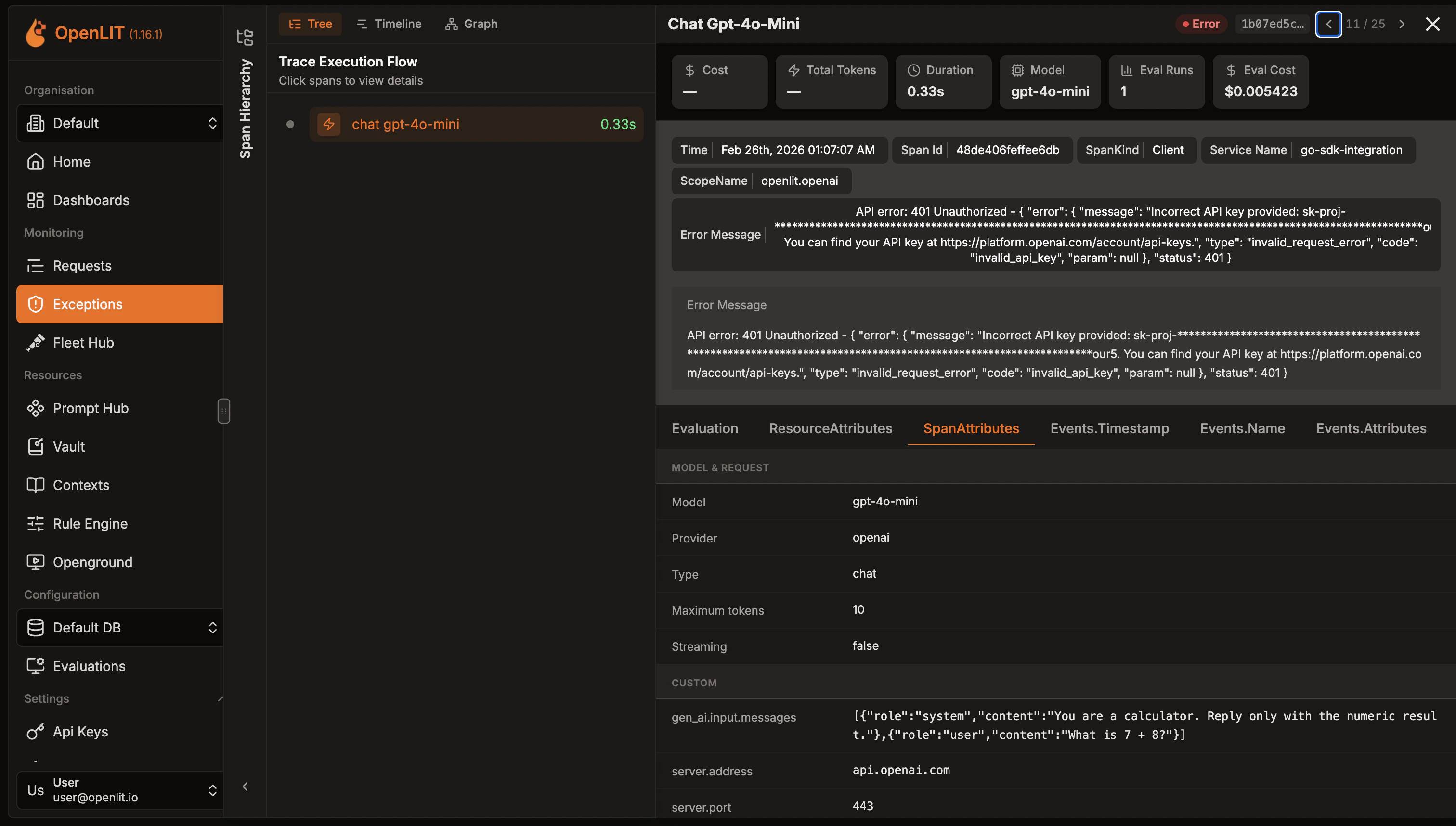Open Prompt Hub section

click(x=90, y=408)
